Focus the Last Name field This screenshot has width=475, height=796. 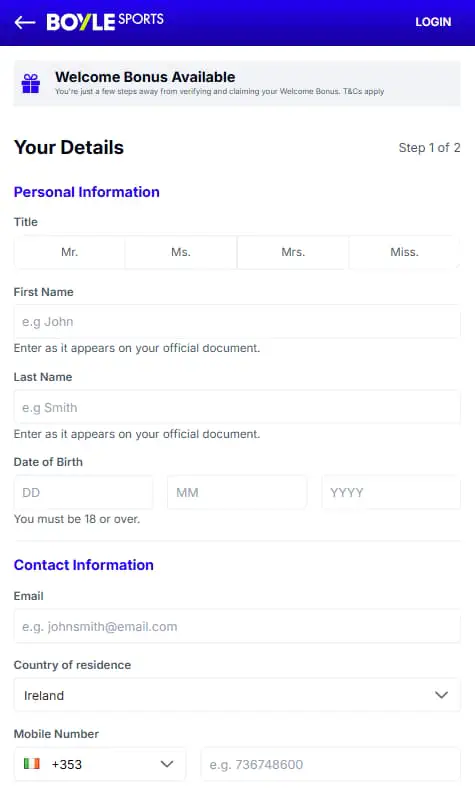click(x=237, y=407)
